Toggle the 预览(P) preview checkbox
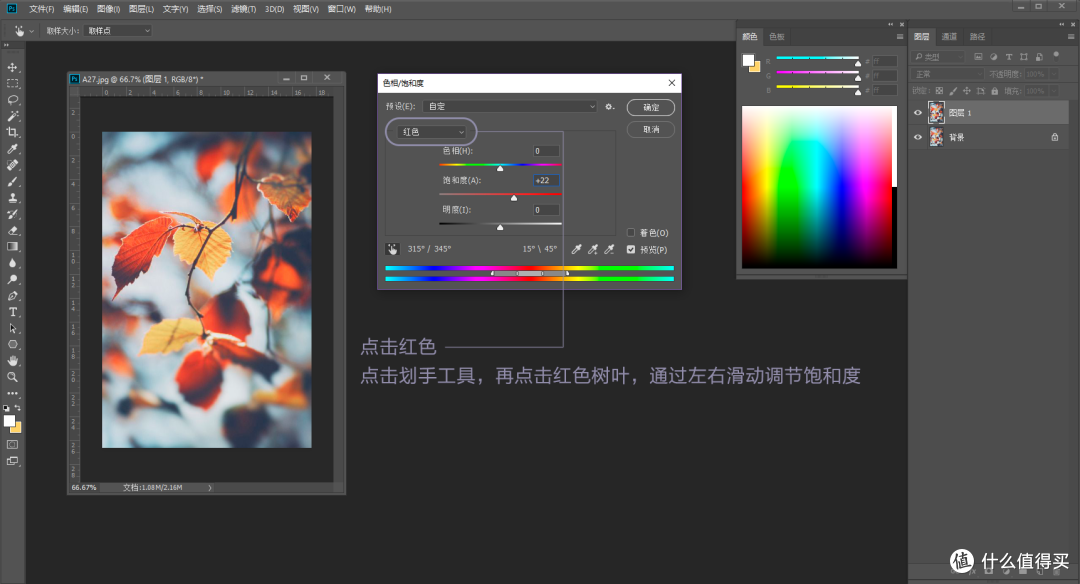Image resolution: width=1080 pixels, height=584 pixels. pyautogui.click(x=632, y=249)
